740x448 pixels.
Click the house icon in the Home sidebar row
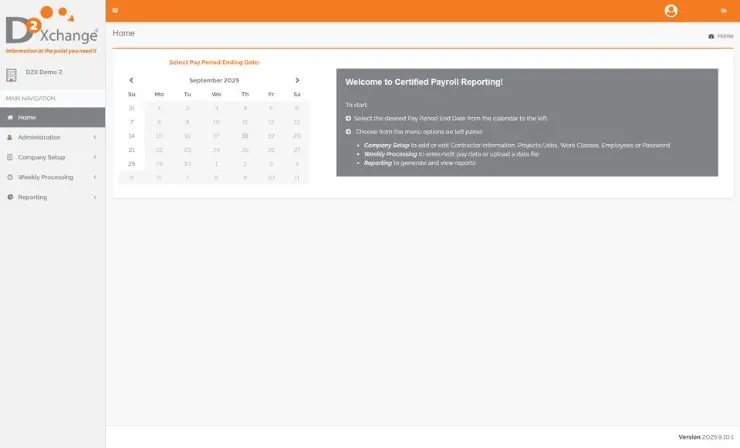pyautogui.click(x=10, y=117)
